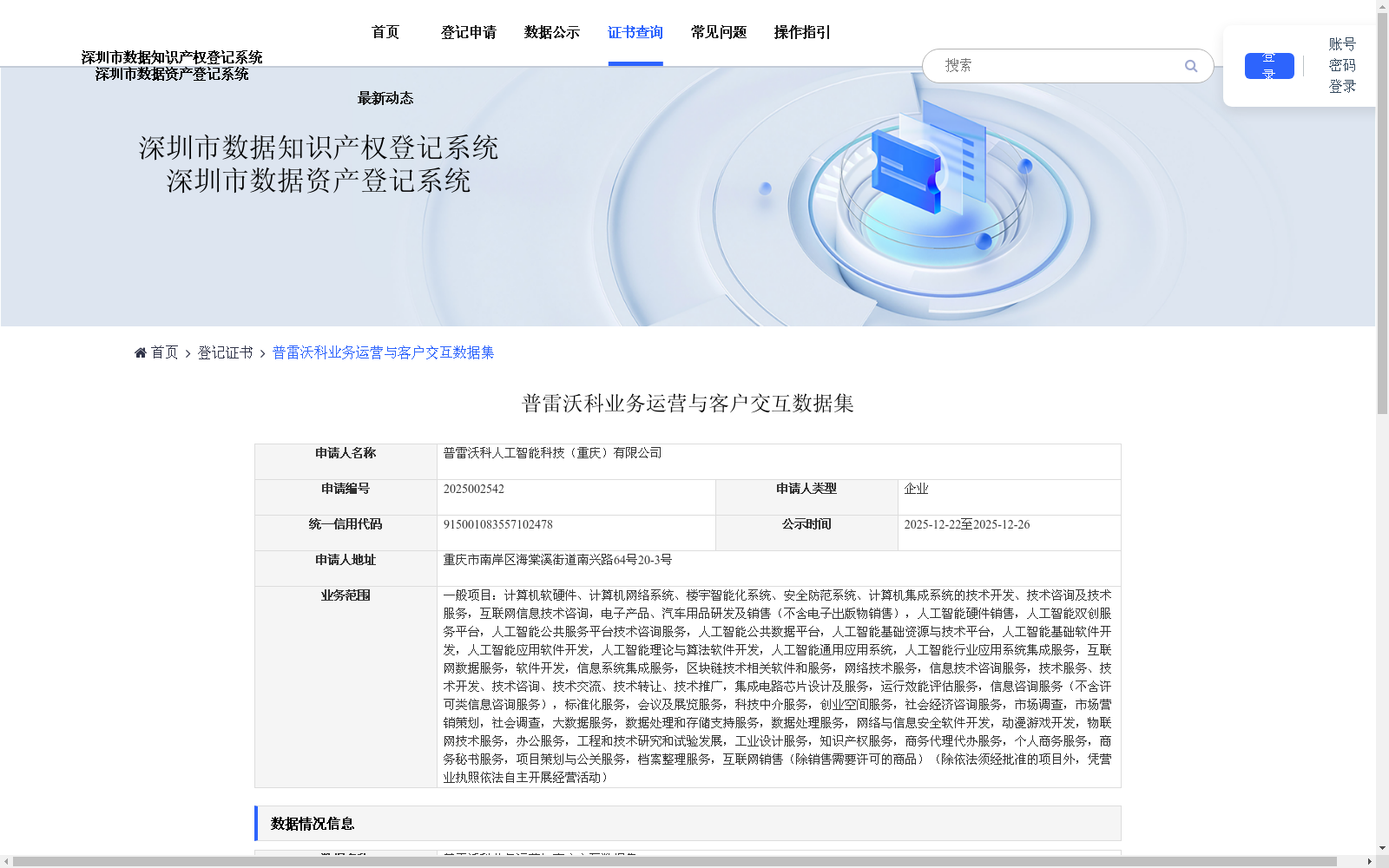Click the horizontal scrollbar thumb
Viewport: 1389px width, 868px height.
point(675,862)
